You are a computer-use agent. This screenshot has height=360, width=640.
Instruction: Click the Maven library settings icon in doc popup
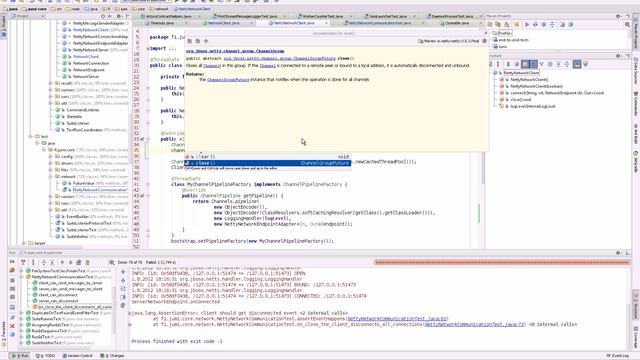click(x=484, y=41)
